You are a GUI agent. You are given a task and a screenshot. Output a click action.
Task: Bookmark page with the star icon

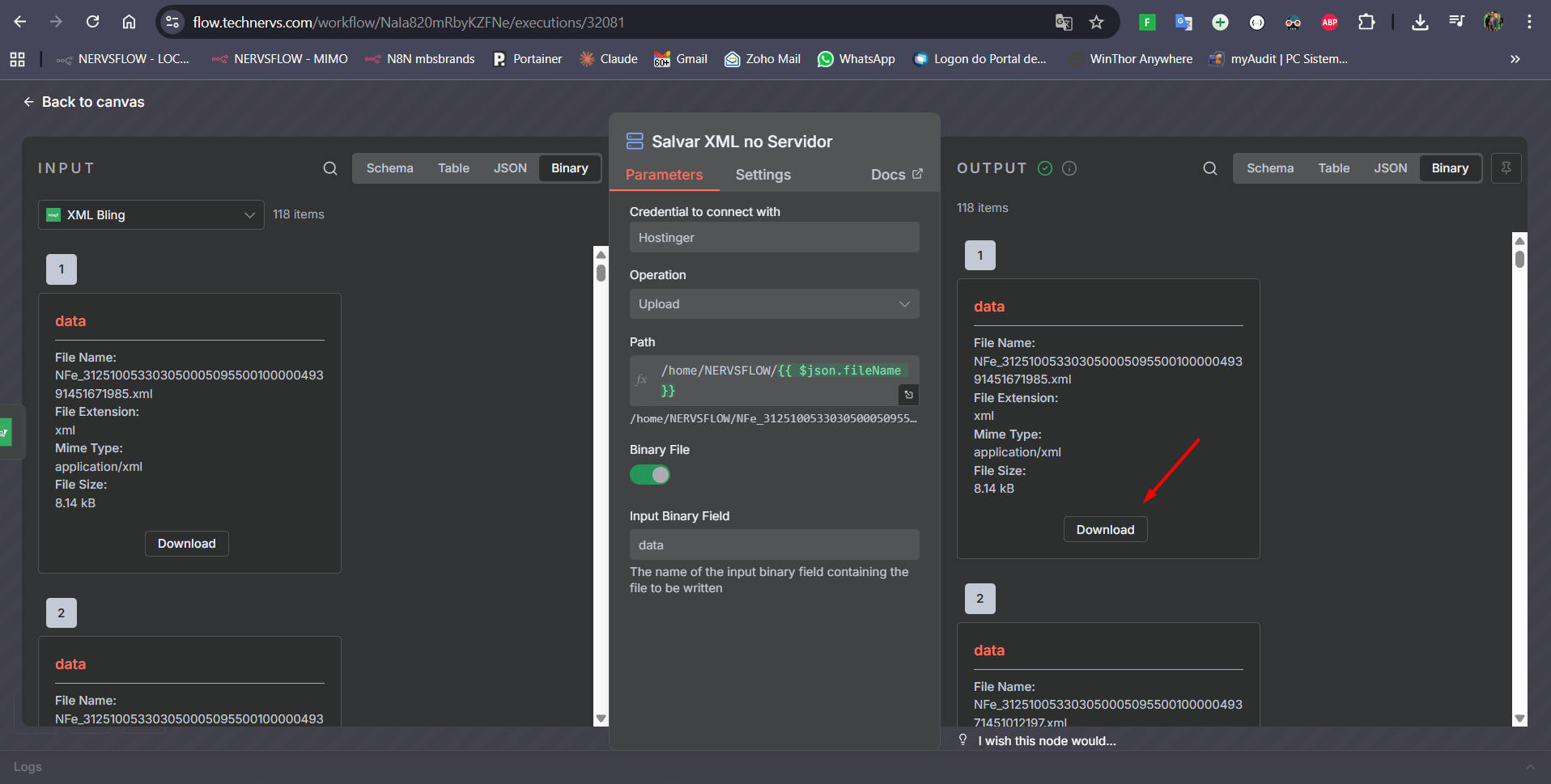pyautogui.click(x=1096, y=23)
